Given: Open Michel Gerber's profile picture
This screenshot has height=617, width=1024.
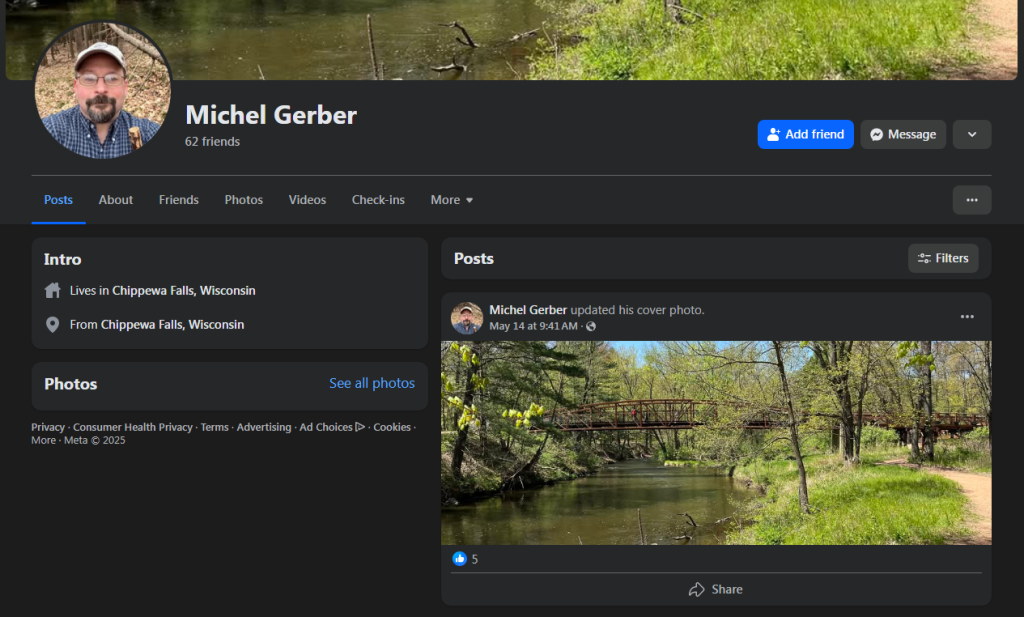Looking at the screenshot, I should click(x=103, y=91).
